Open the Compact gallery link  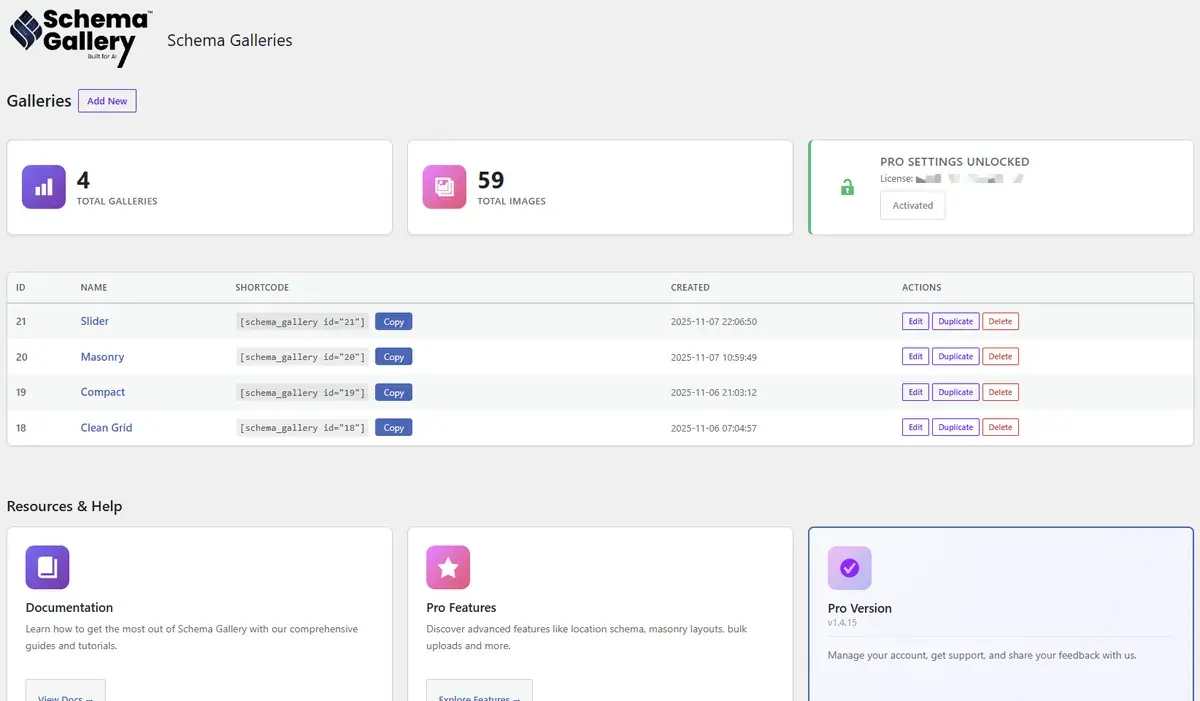[103, 392]
